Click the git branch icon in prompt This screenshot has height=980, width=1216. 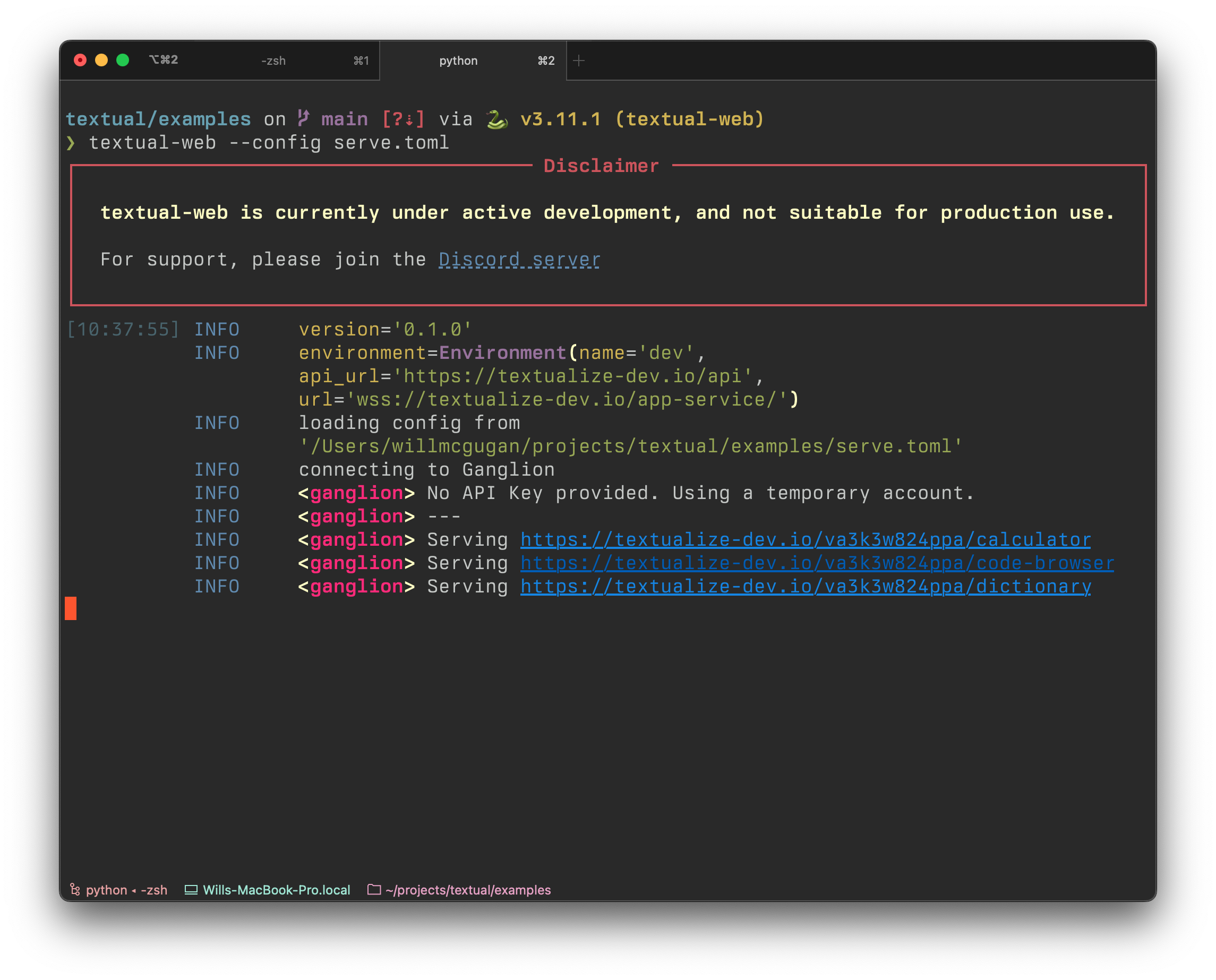[304, 118]
